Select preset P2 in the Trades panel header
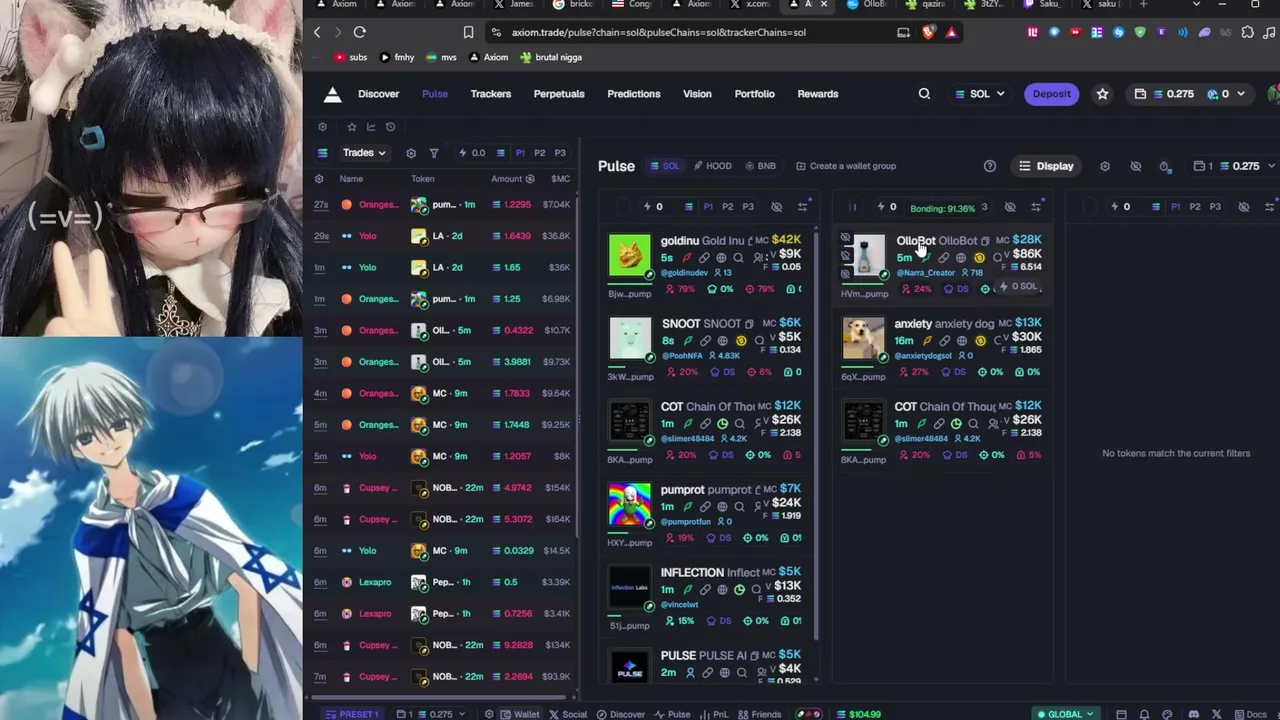 540,153
